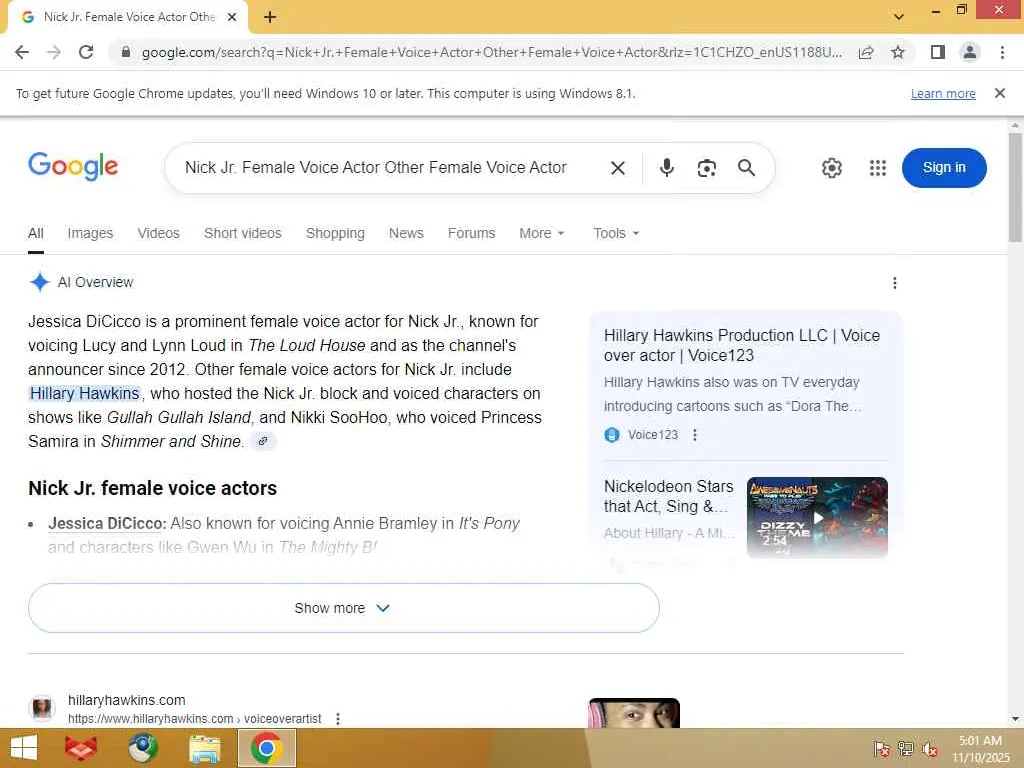Click hillaryhawkins.com result thumbnail image
The height and width of the screenshot is (768, 1024).
pos(634,713)
